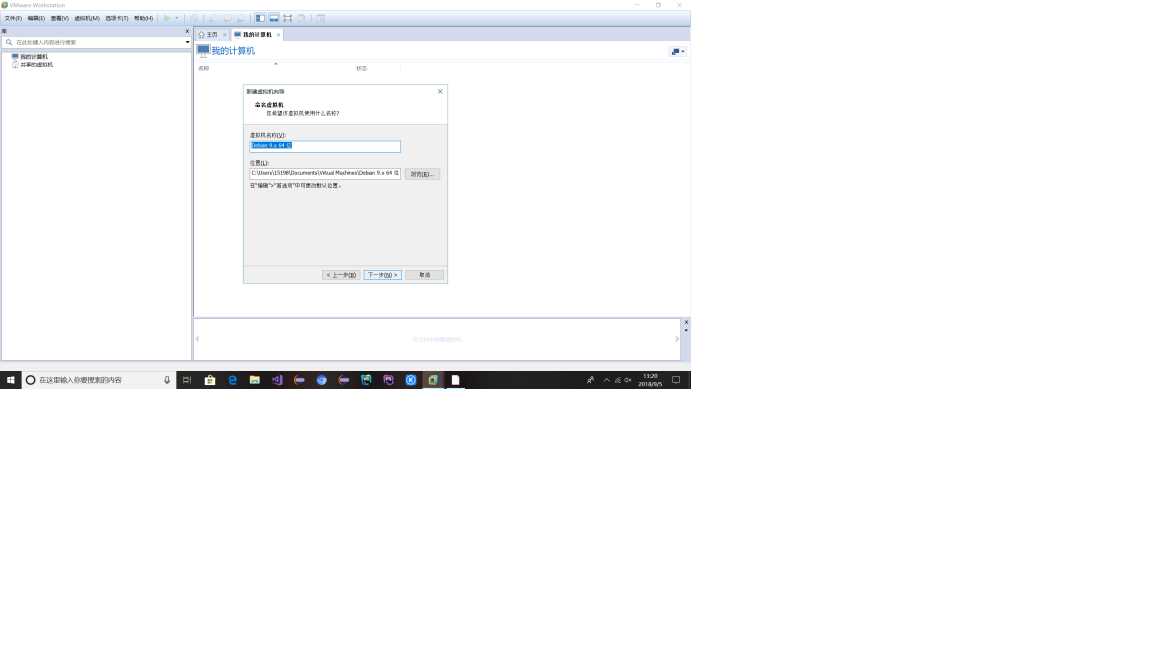This screenshot has width=1152, height=648.
Task: Toggle the library sidebar view icon
Action: tap(259, 18)
